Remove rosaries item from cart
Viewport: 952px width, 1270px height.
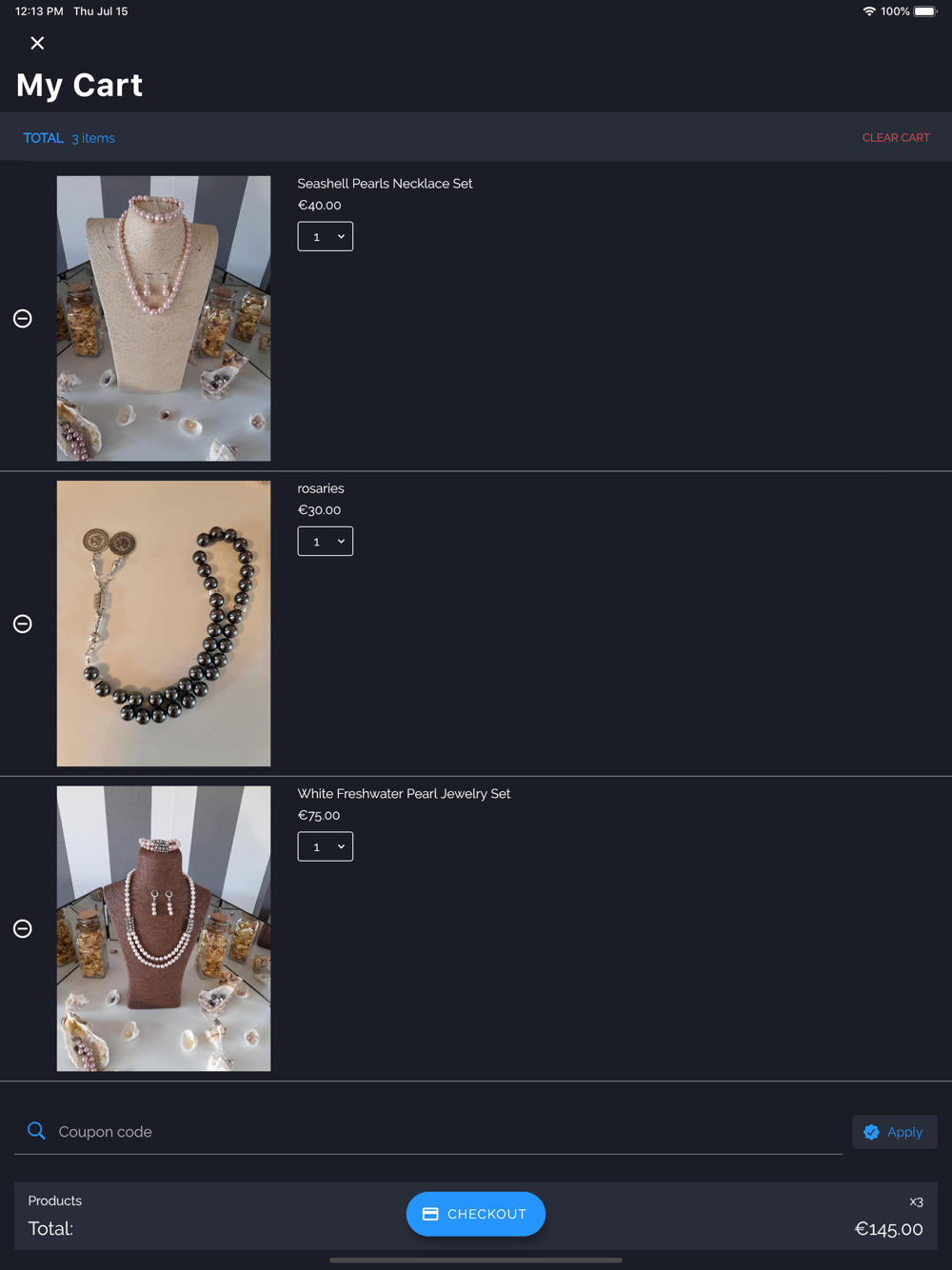point(23,624)
